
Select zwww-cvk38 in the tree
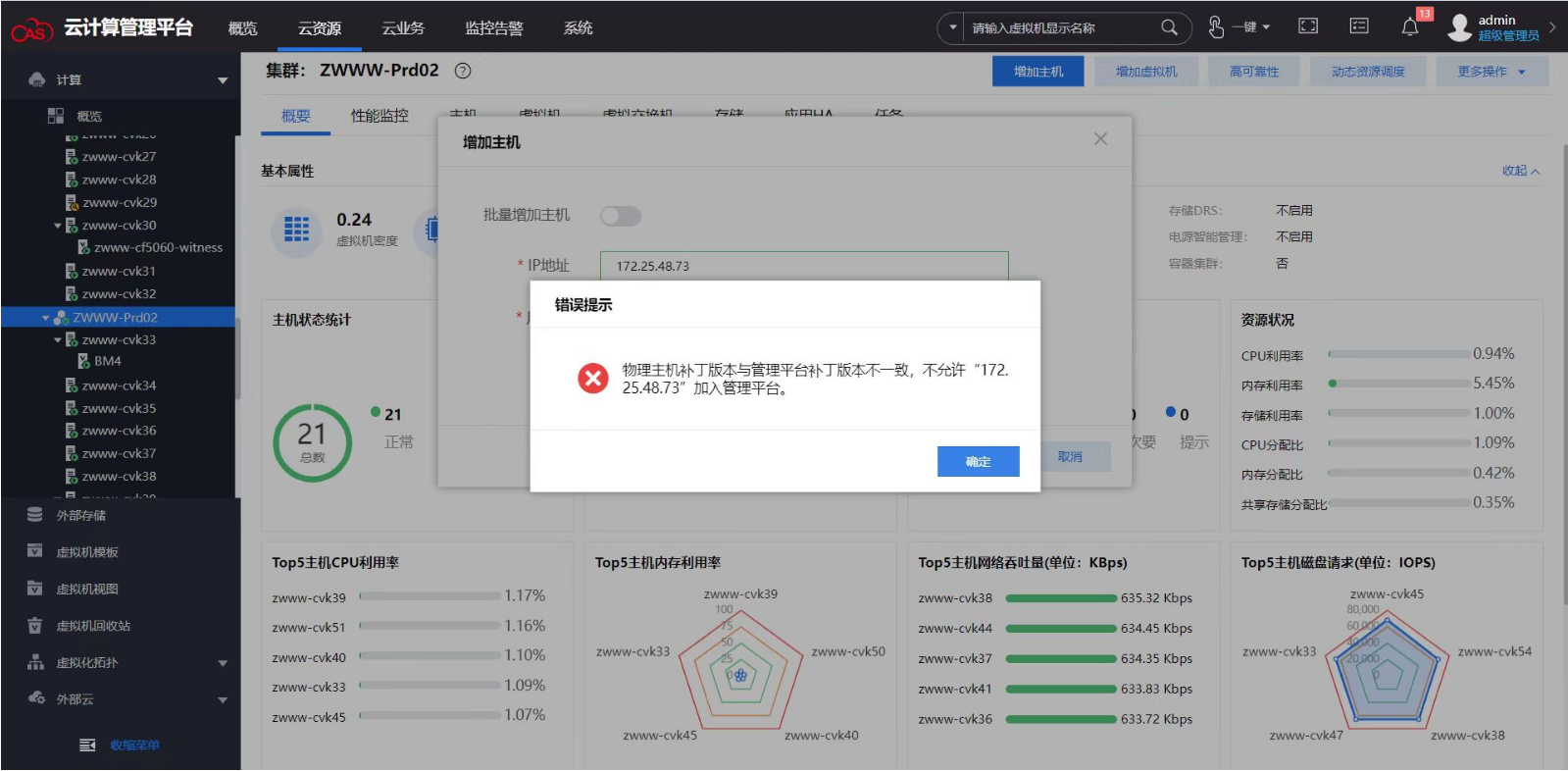click(120, 477)
